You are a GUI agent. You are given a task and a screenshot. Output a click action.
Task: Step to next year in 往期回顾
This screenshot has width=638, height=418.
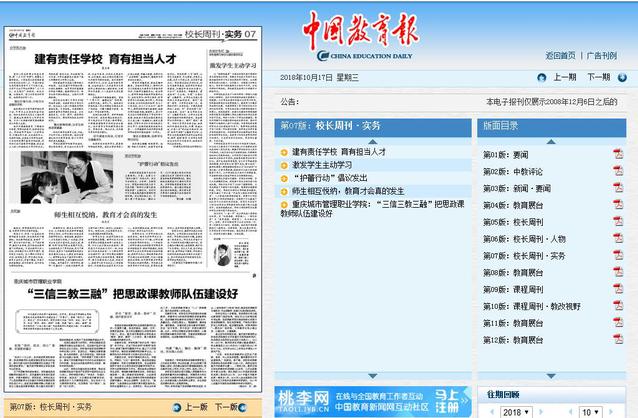coord(541,412)
